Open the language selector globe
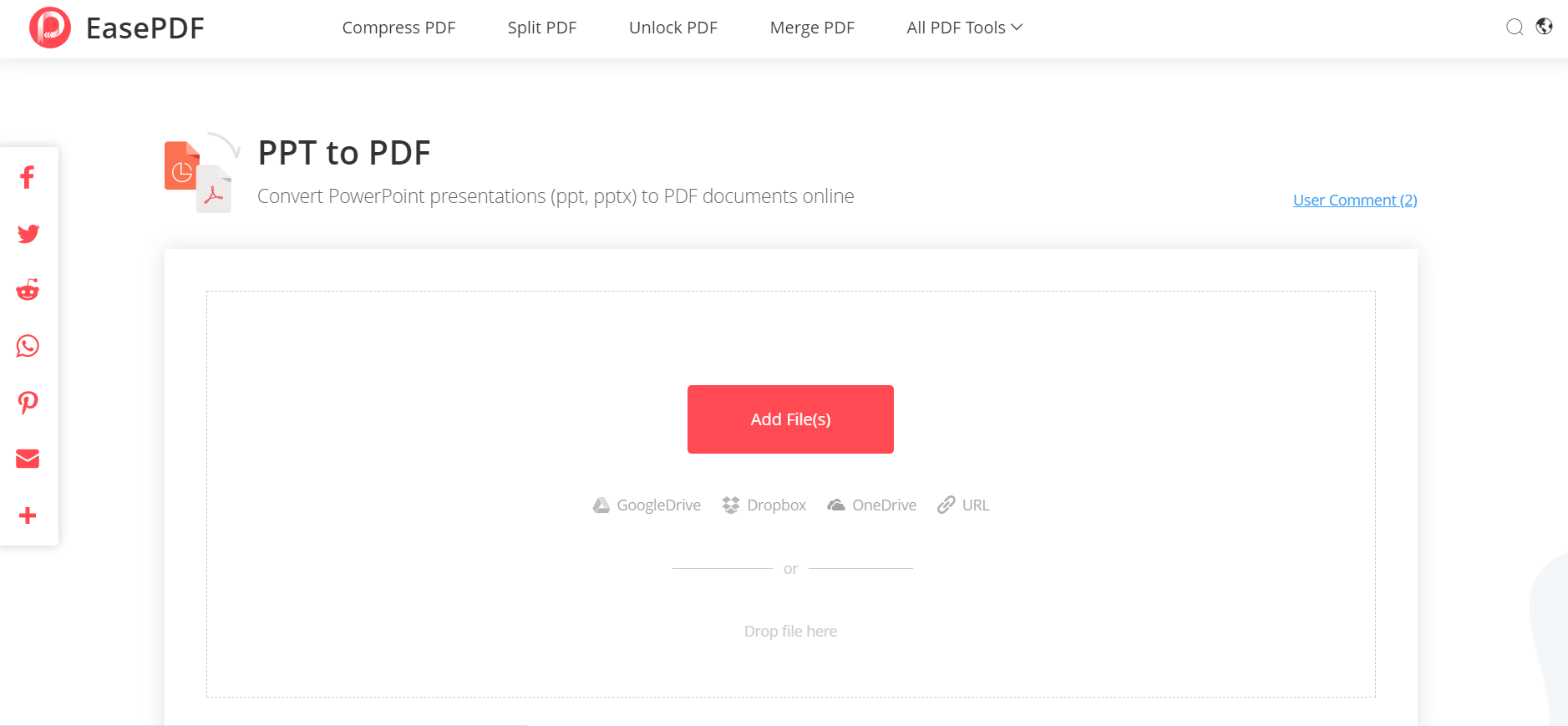 (x=1544, y=27)
